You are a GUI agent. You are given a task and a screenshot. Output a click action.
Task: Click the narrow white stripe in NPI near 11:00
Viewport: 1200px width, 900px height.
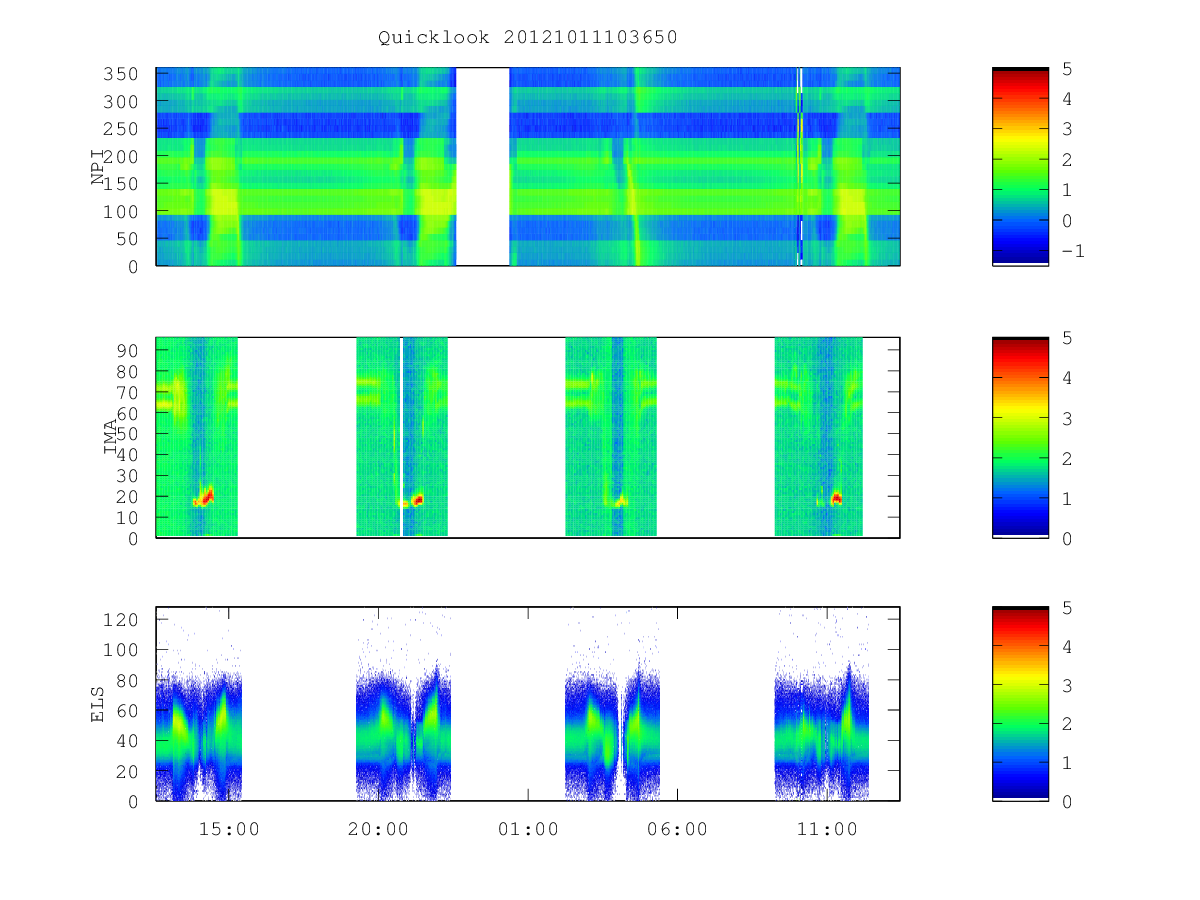pos(800,167)
